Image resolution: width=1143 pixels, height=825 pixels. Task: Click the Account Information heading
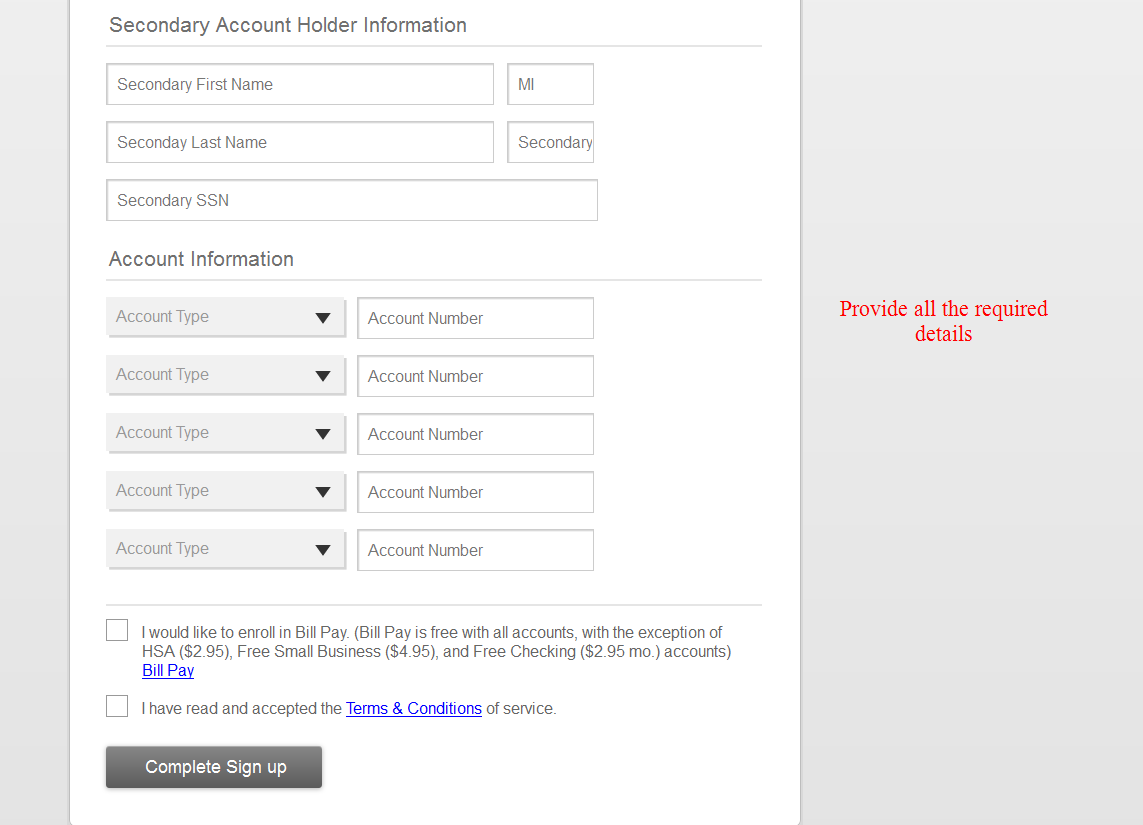(x=201, y=259)
